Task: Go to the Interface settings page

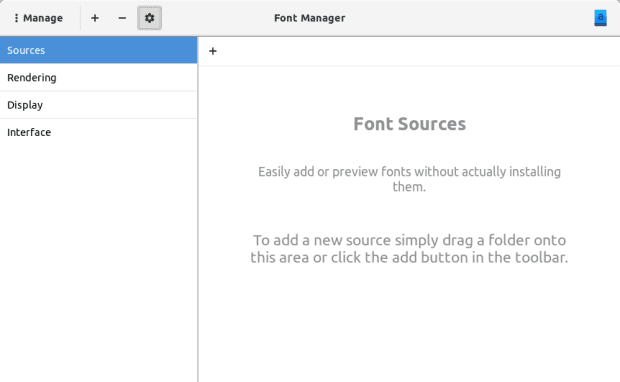Action: pos(98,132)
